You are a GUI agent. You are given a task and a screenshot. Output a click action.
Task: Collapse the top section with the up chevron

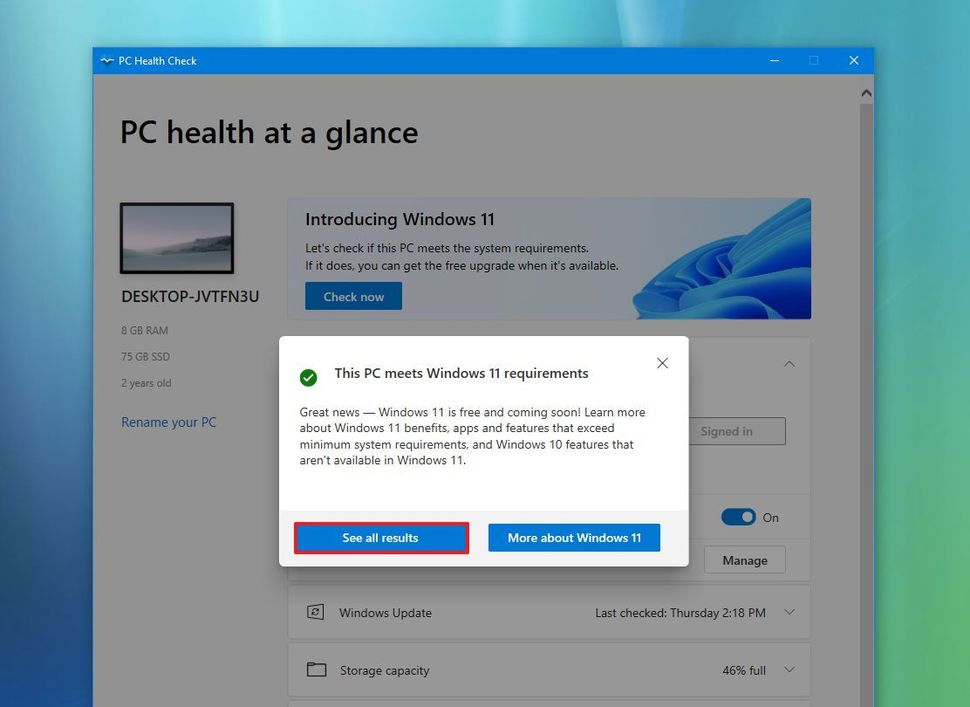click(x=789, y=364)
